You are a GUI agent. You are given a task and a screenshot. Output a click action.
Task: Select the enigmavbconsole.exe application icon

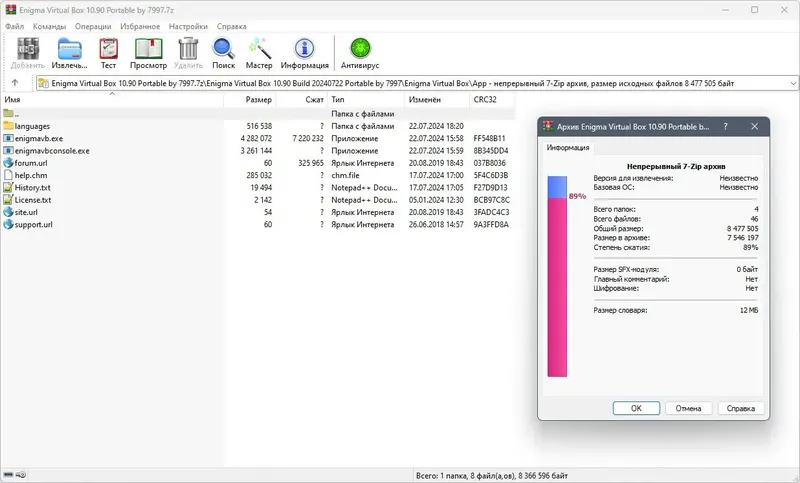[x=8, y=150]
